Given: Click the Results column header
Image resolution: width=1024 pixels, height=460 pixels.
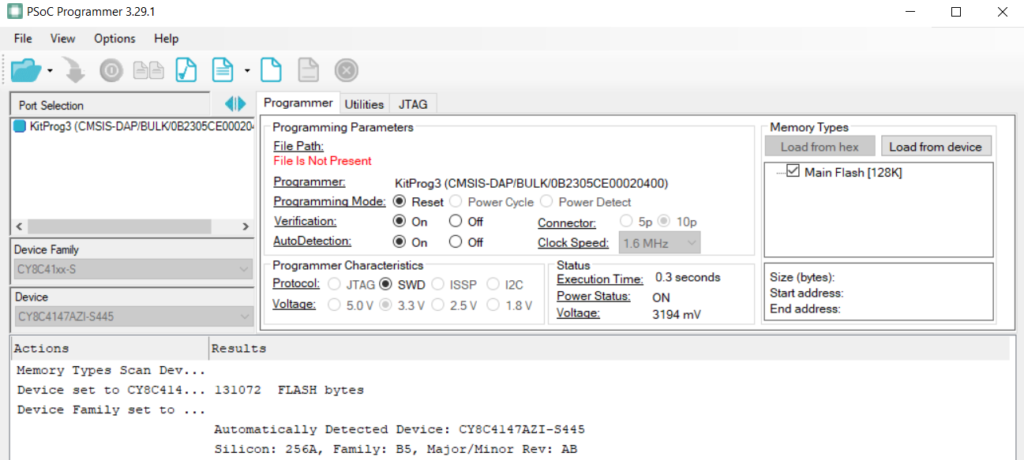Looking at the screenshot, I should click(x=610, y=349).
